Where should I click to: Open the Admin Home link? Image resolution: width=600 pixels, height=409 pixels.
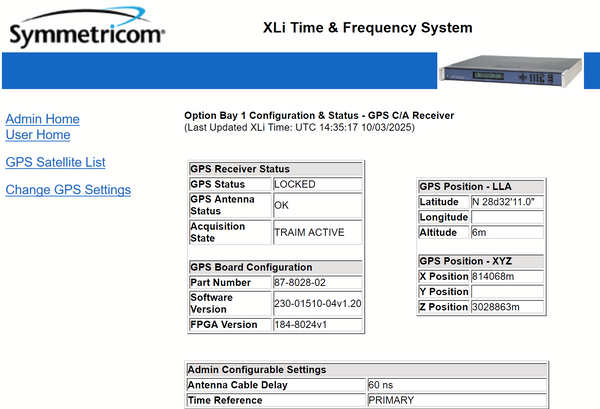pos(42,119)
